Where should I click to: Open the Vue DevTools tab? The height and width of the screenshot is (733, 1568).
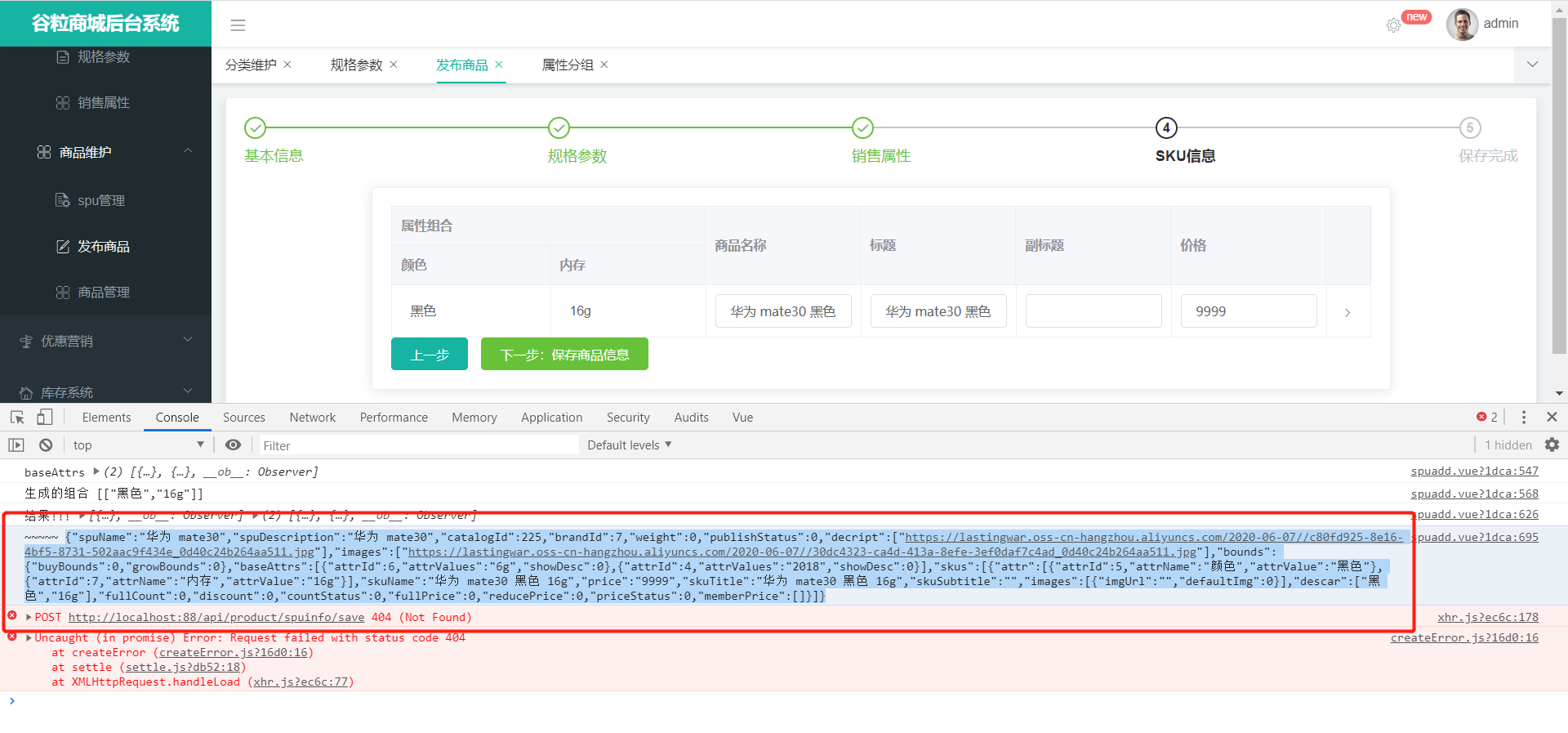pos(743,418)
